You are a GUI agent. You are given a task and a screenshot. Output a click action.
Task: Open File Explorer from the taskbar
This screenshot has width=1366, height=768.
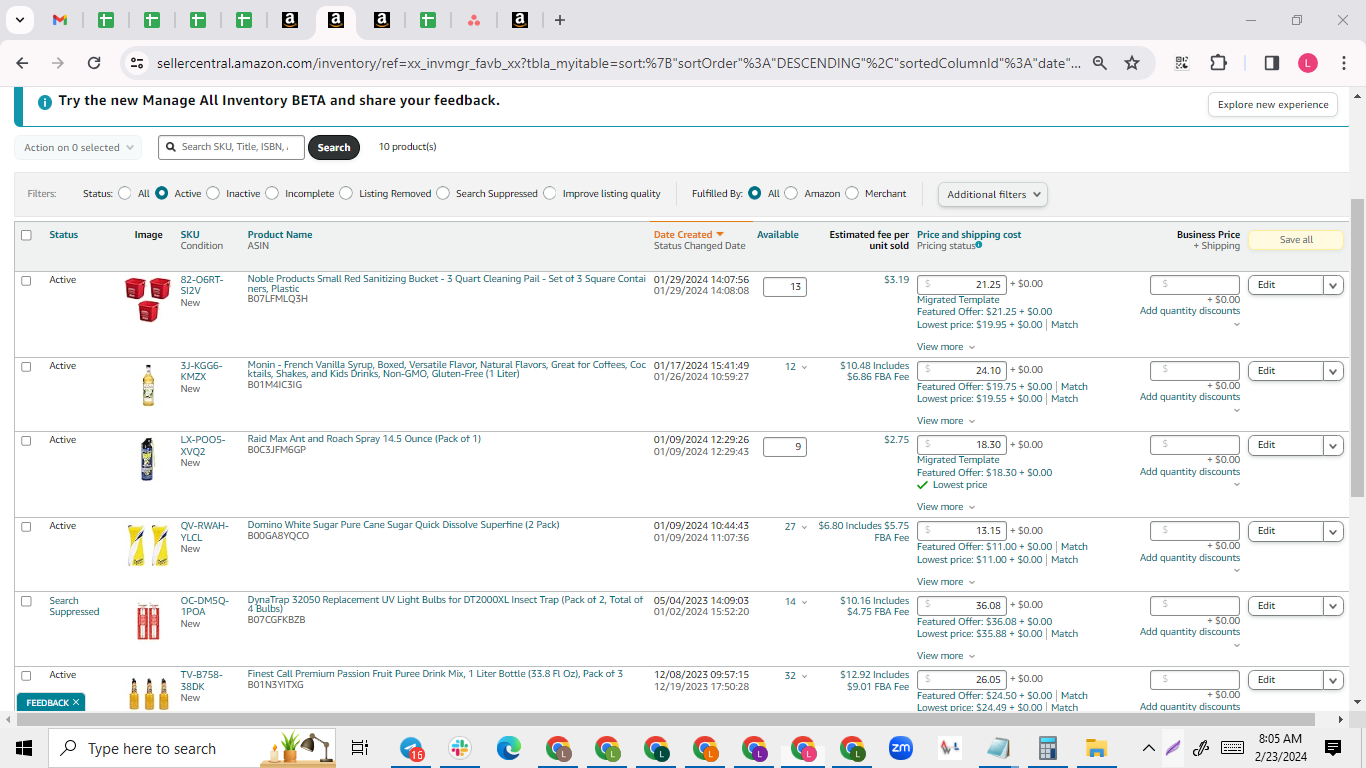click(x=1097, y=748)
